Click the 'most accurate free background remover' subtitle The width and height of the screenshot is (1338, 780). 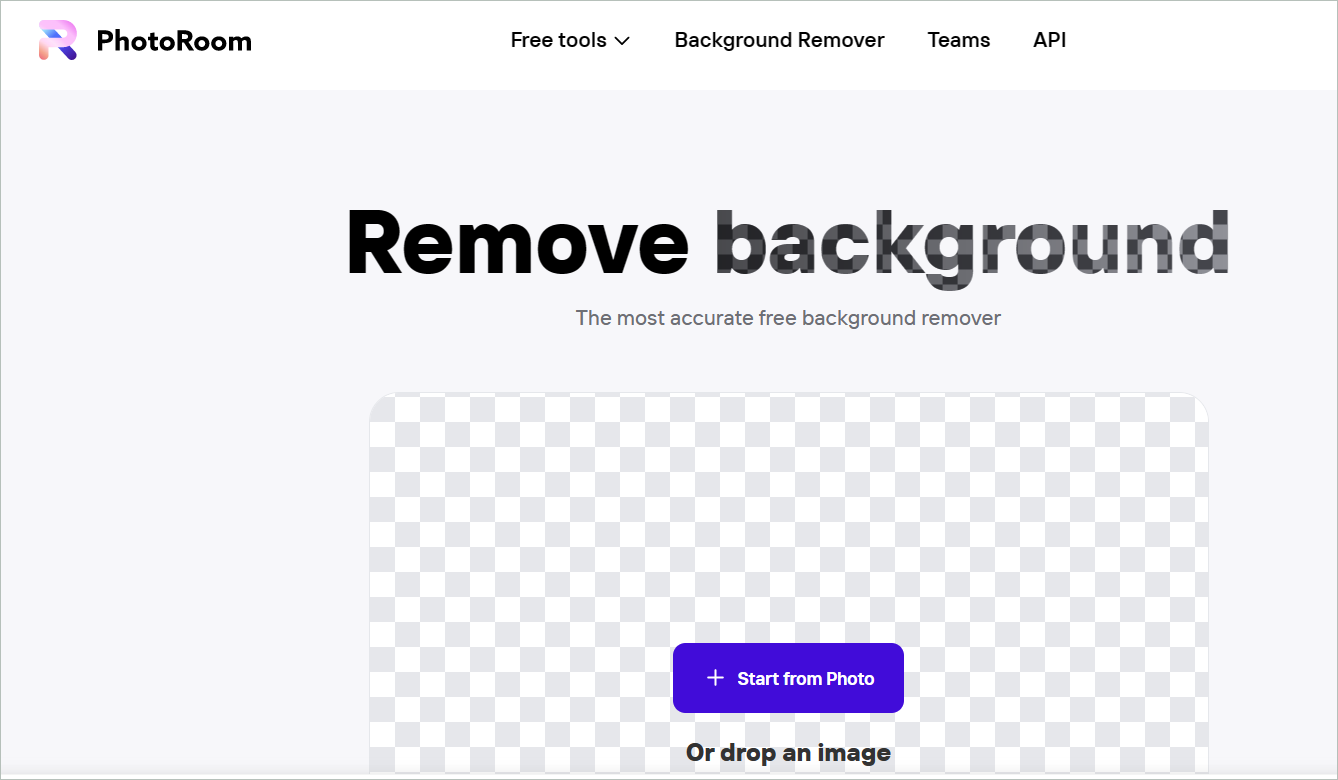click(x=788, y=318)
